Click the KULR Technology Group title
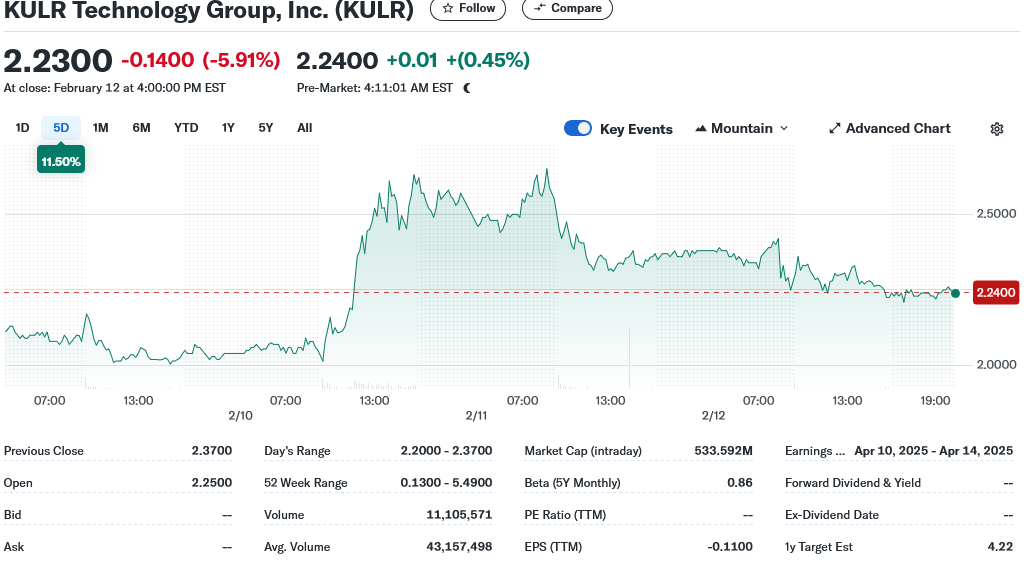This screenshot has width=1034, height=567. 208,10
